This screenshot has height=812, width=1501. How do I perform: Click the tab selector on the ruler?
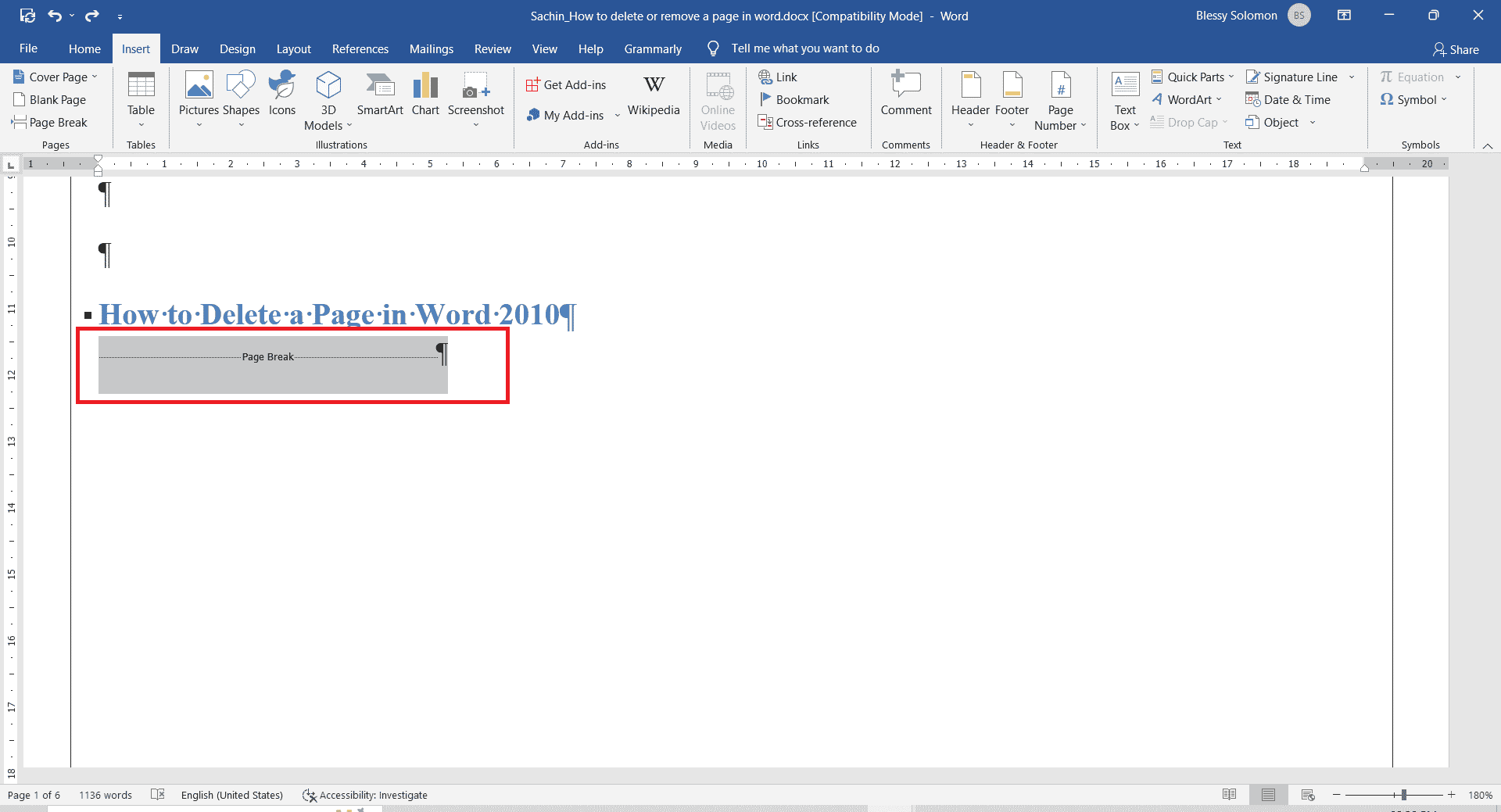[11, 164]
